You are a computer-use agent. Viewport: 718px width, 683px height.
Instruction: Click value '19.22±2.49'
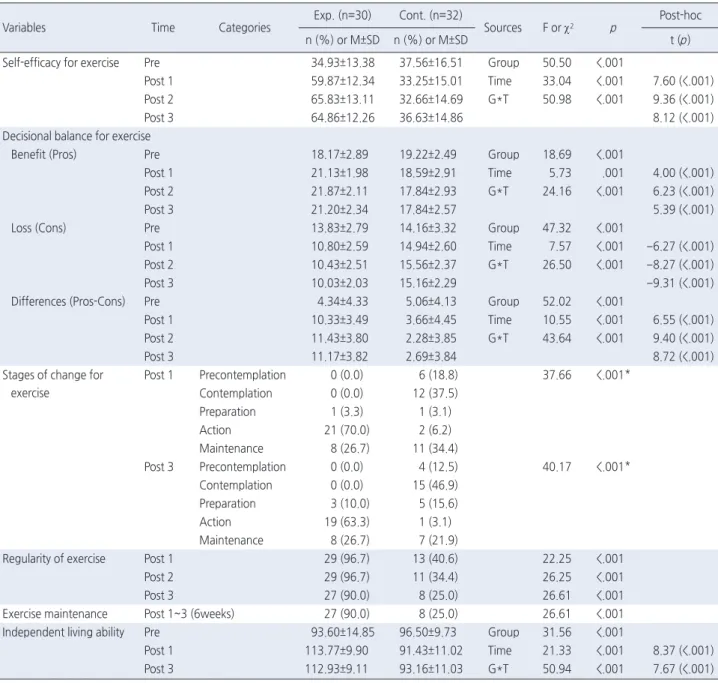tap(428, 154)
